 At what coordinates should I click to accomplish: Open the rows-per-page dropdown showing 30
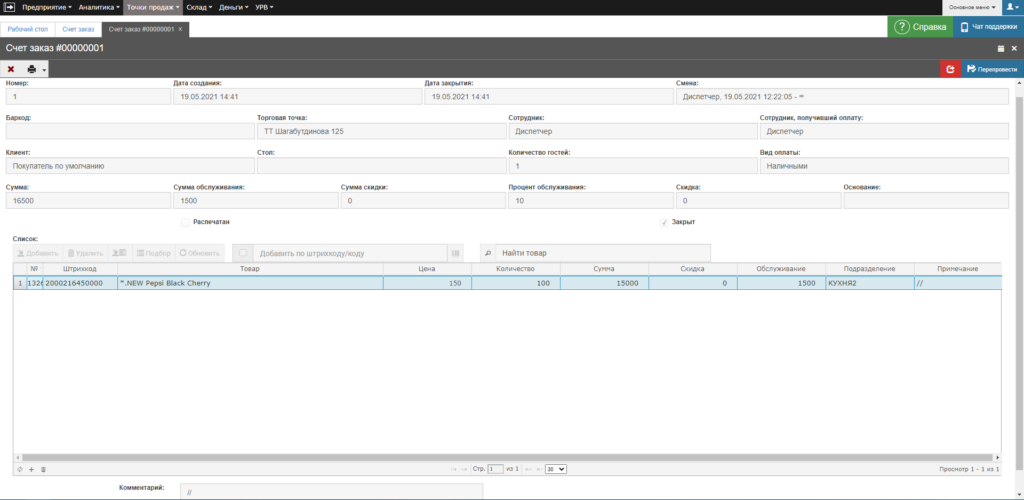click(x=557, y=468)
